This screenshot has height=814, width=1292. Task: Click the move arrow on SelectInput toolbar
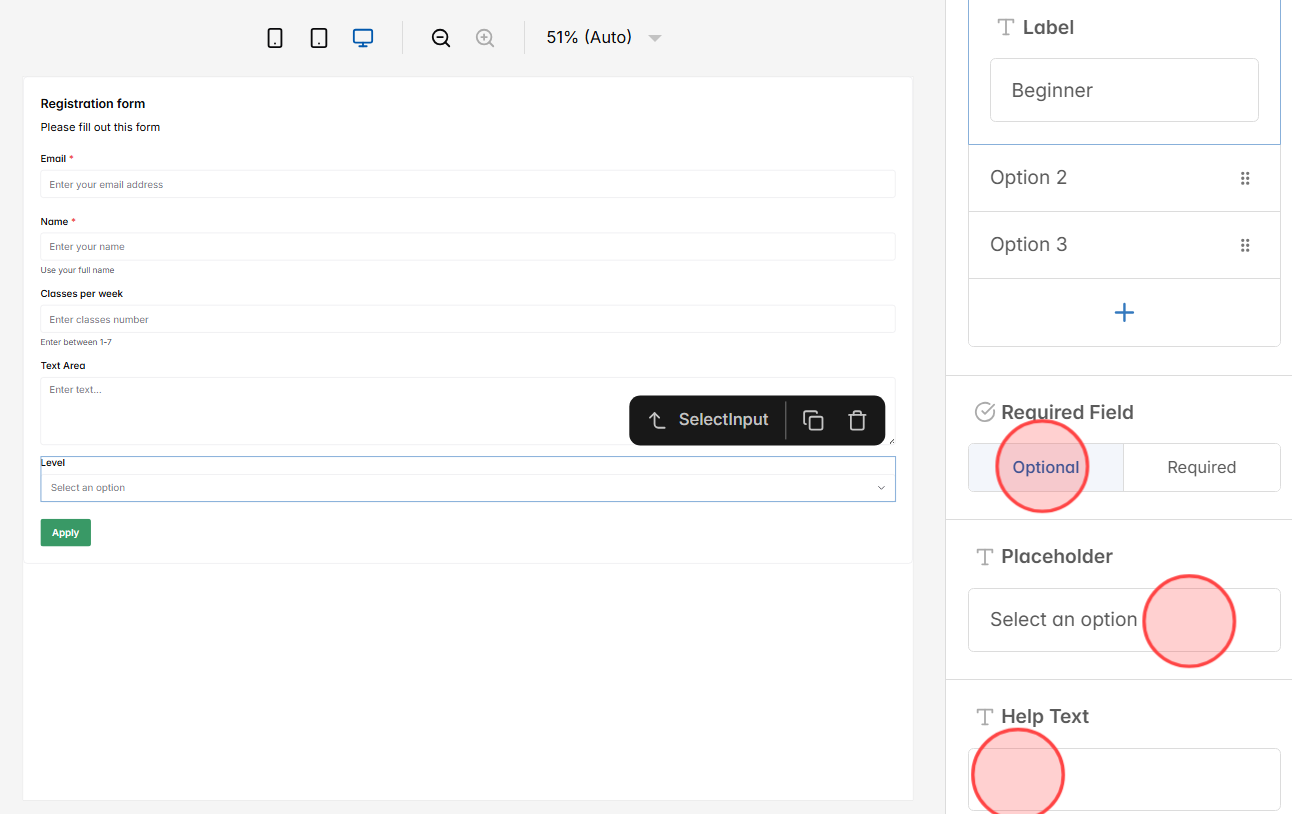657,420
